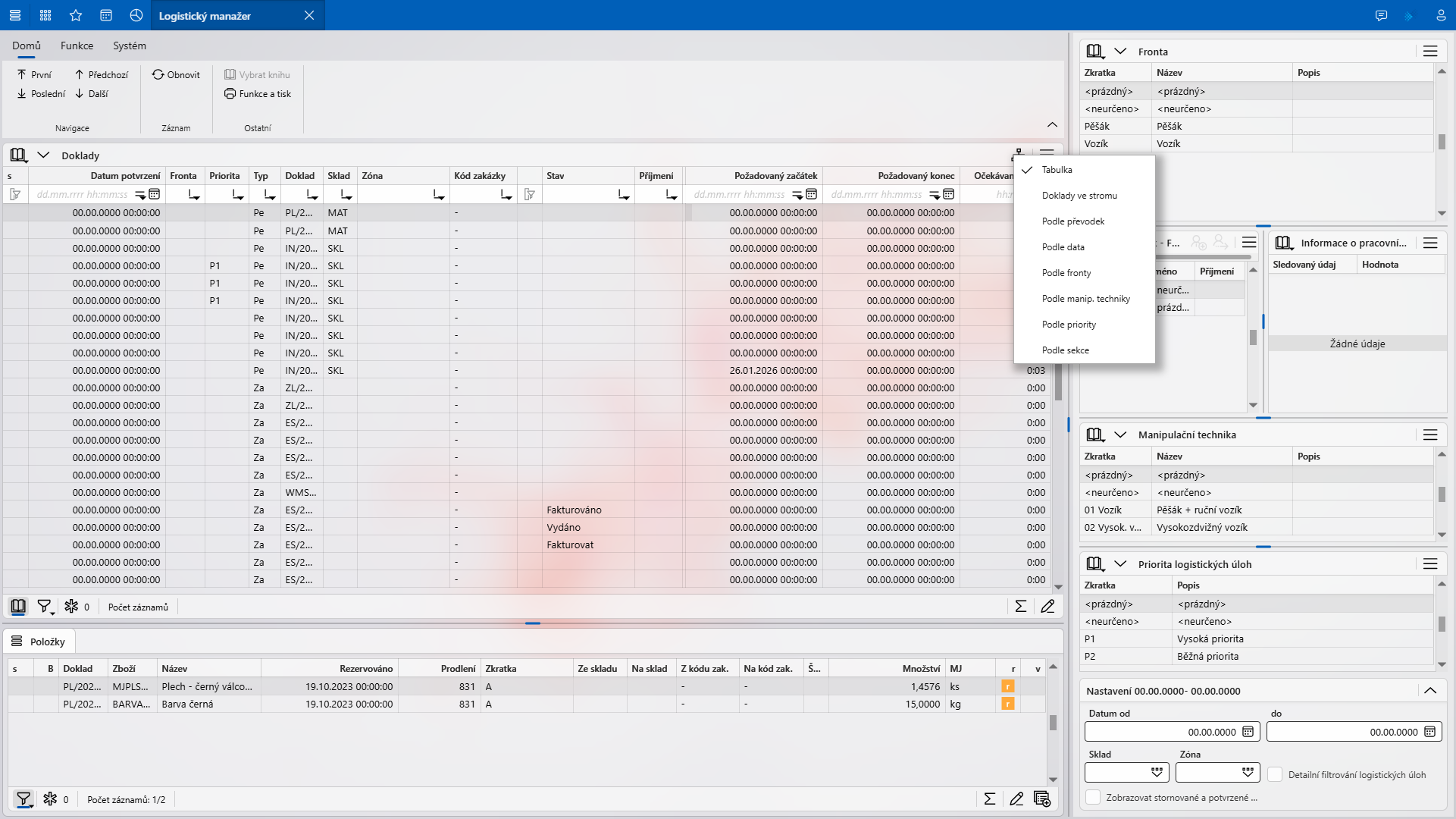Click the Obnovit refresh icon
The image size is (1456, 819).
(x=158, y=74)
